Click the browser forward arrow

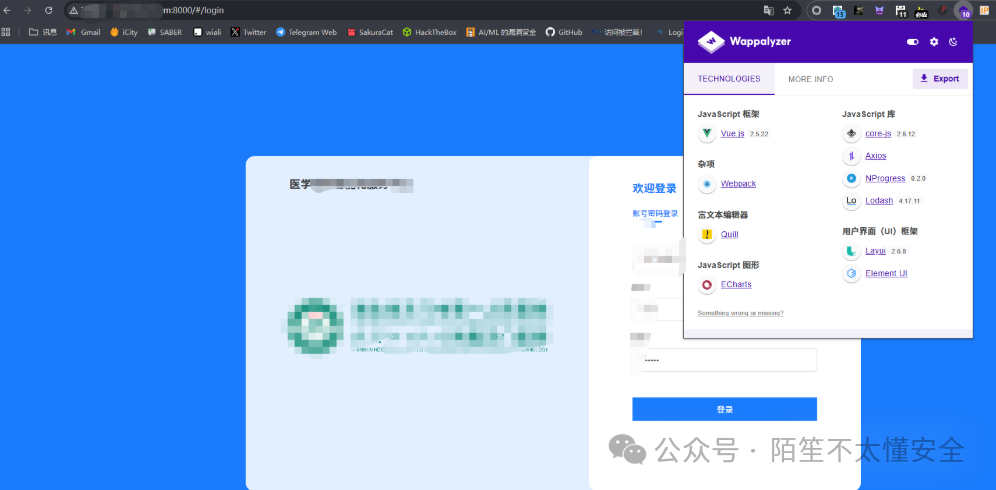27,10
